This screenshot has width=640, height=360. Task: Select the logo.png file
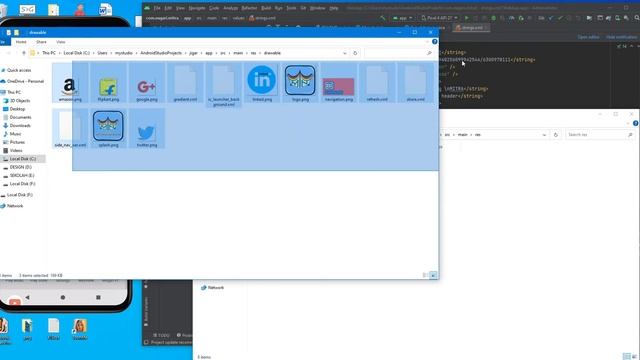(300, 83)
